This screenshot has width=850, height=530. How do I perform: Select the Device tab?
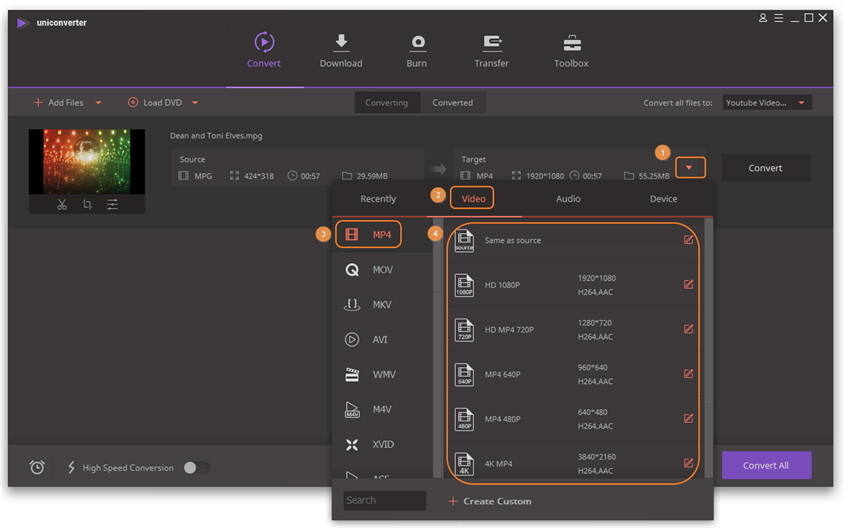click(664, 199)
